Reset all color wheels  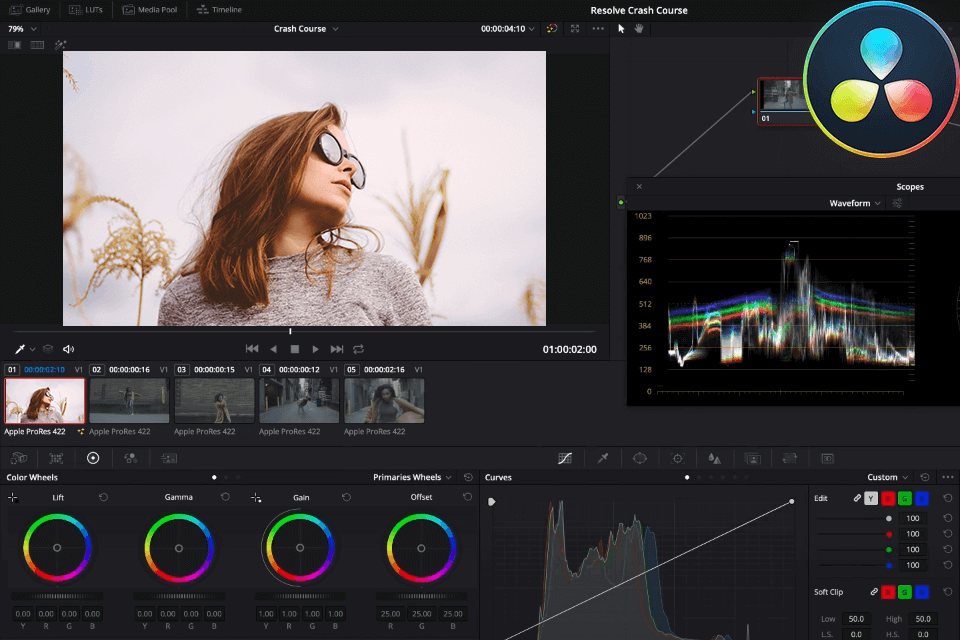[x=468, y=477]
